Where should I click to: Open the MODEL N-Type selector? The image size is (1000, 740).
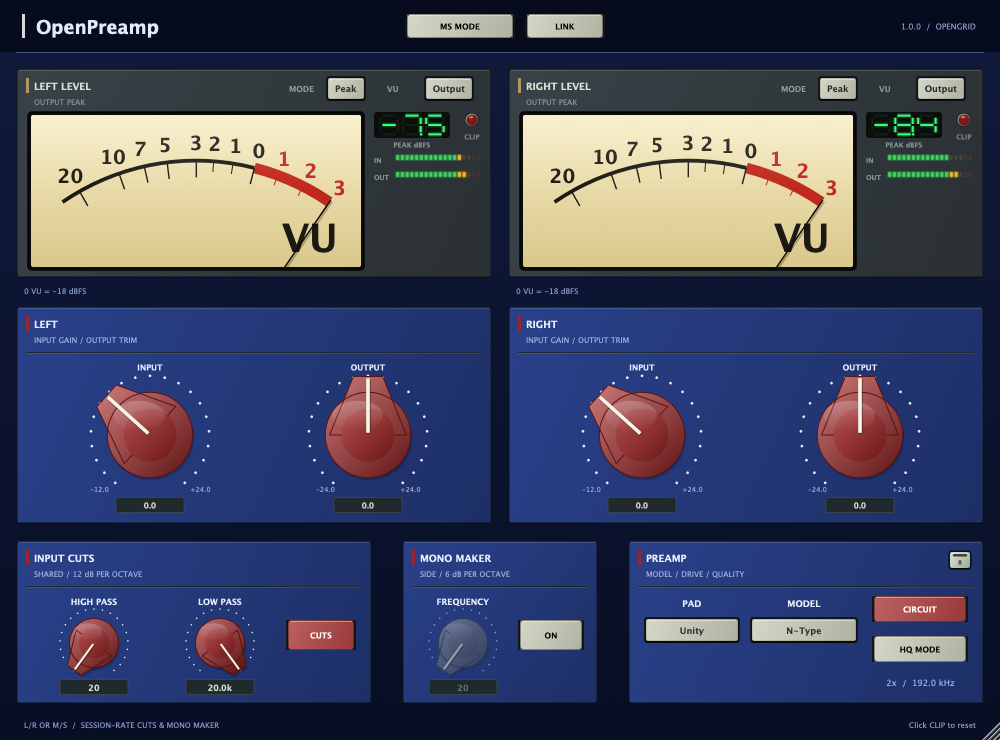point(804,630)
